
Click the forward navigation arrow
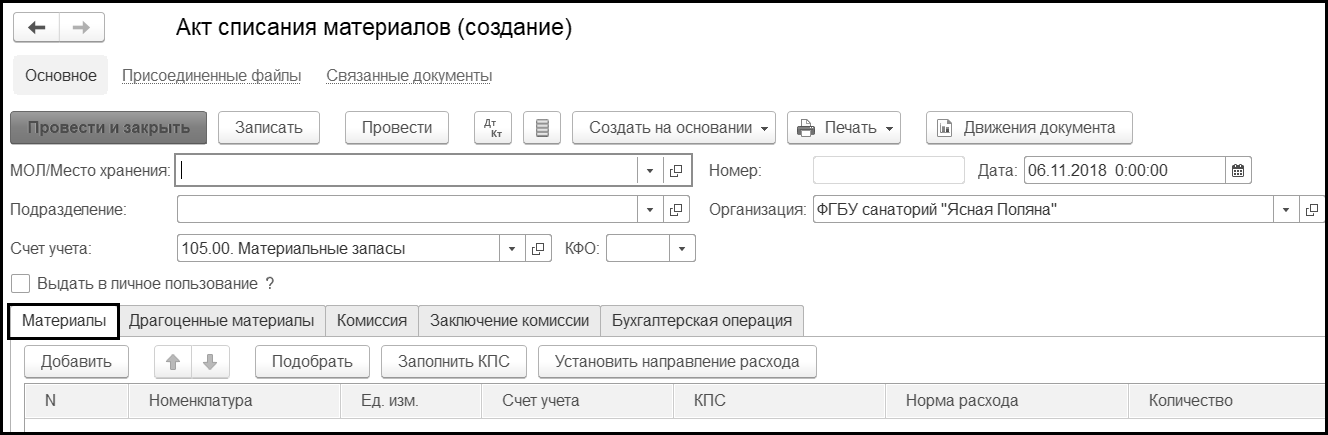pyautogui.click(x=82, y=28)
